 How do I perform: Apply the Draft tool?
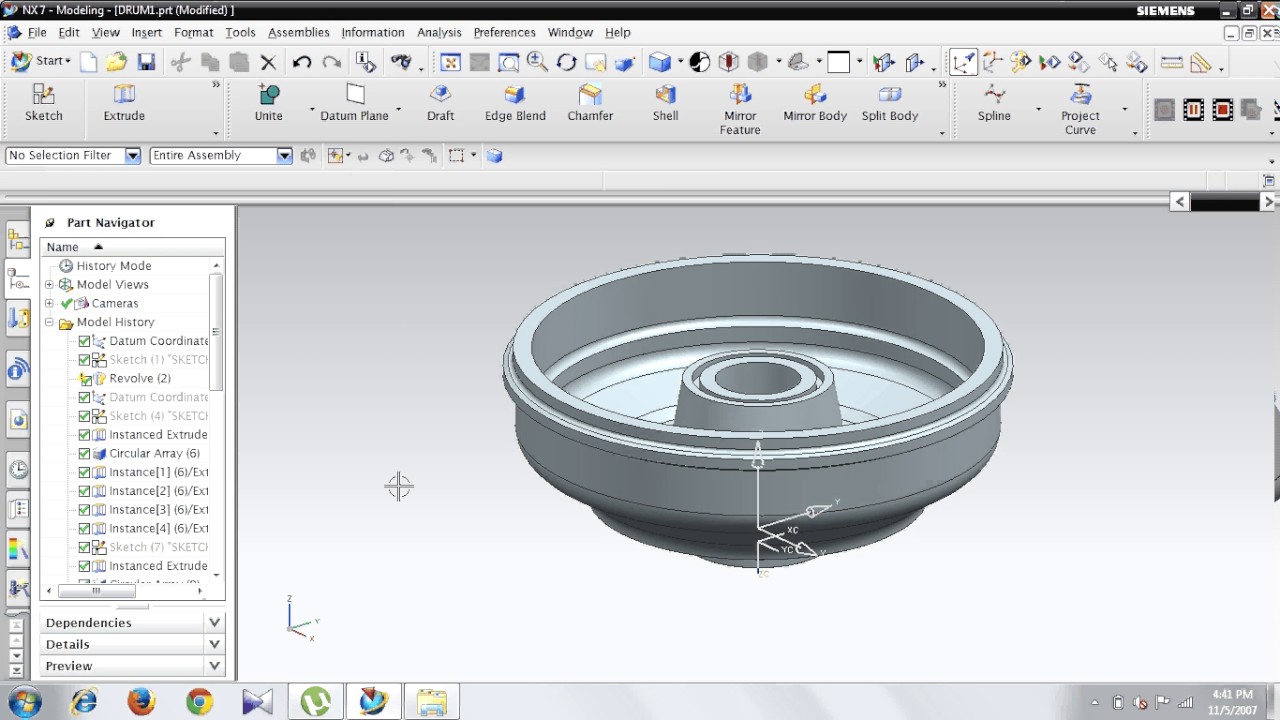440,103
